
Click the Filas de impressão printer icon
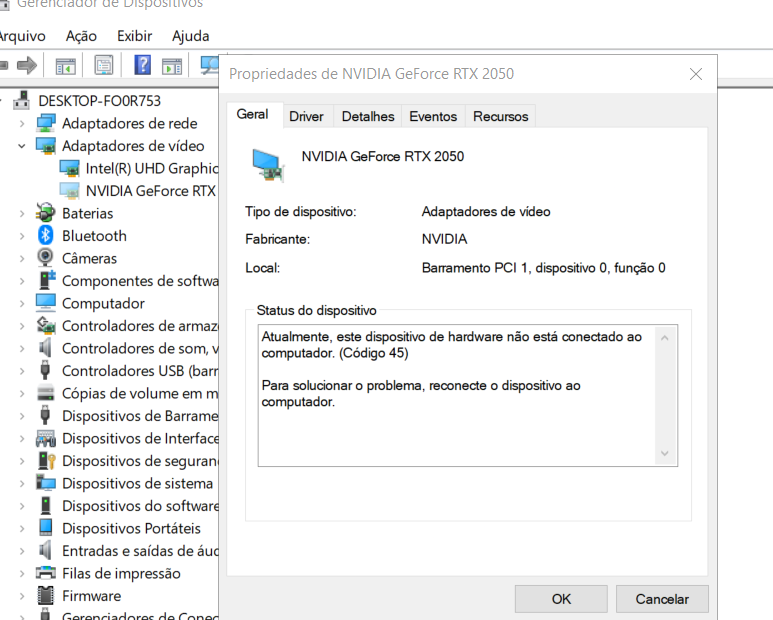(x=46, y=573)
